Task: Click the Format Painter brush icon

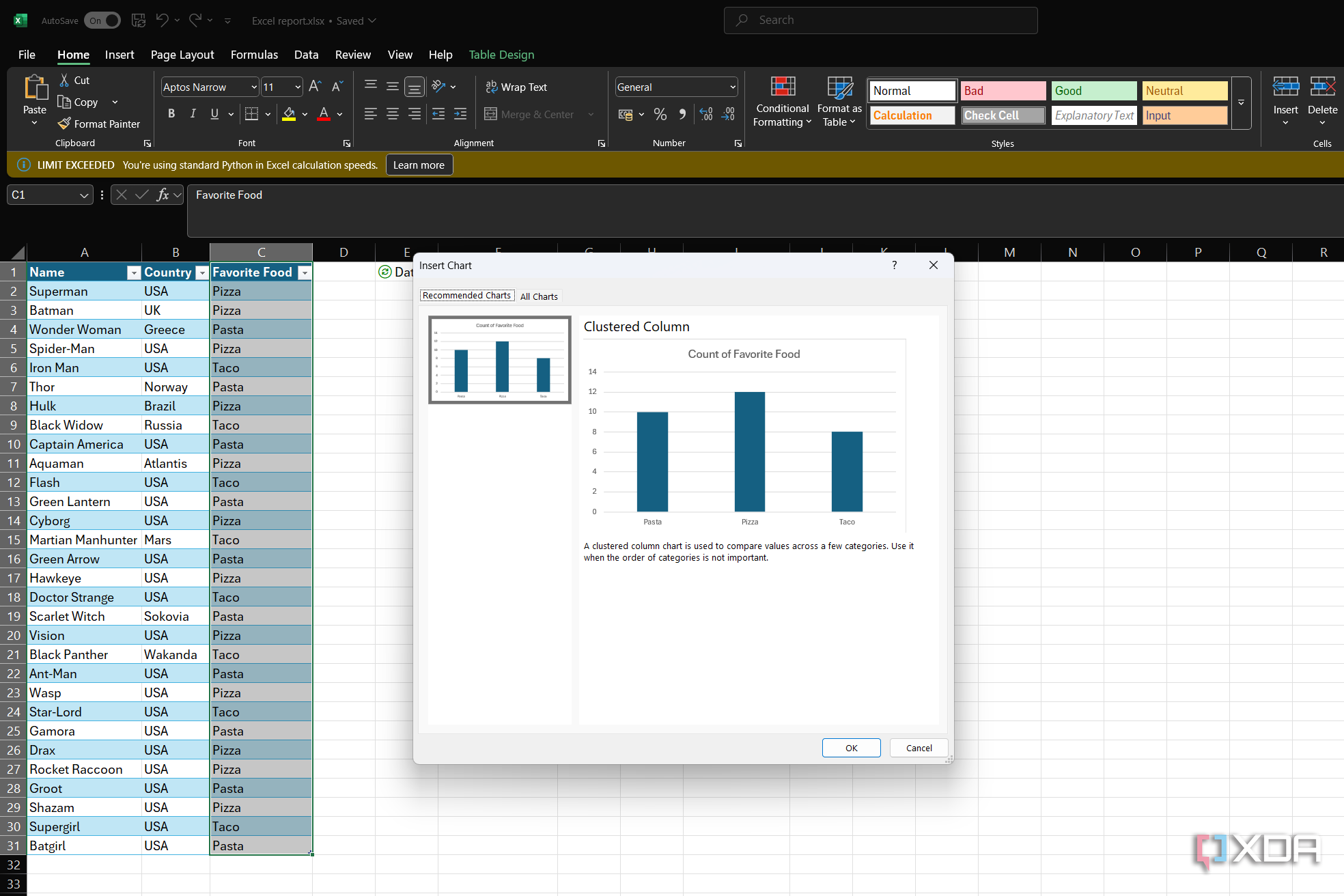Action: (x=64, y=124)
